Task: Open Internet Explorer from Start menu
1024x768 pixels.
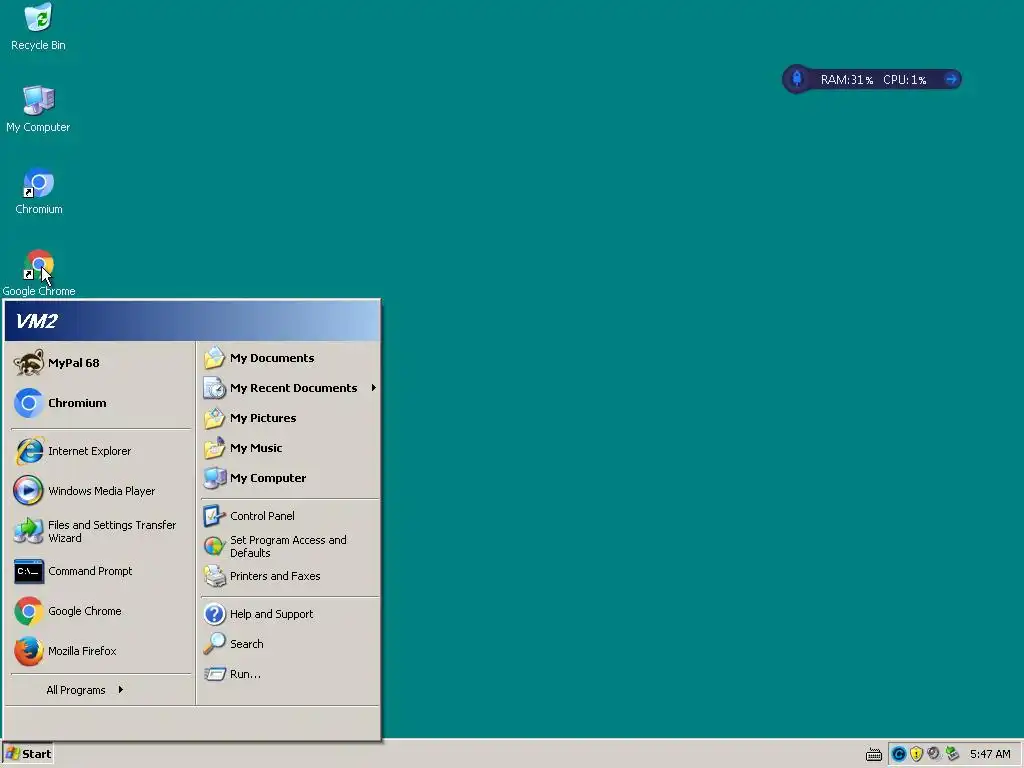Action: (100, 451)
